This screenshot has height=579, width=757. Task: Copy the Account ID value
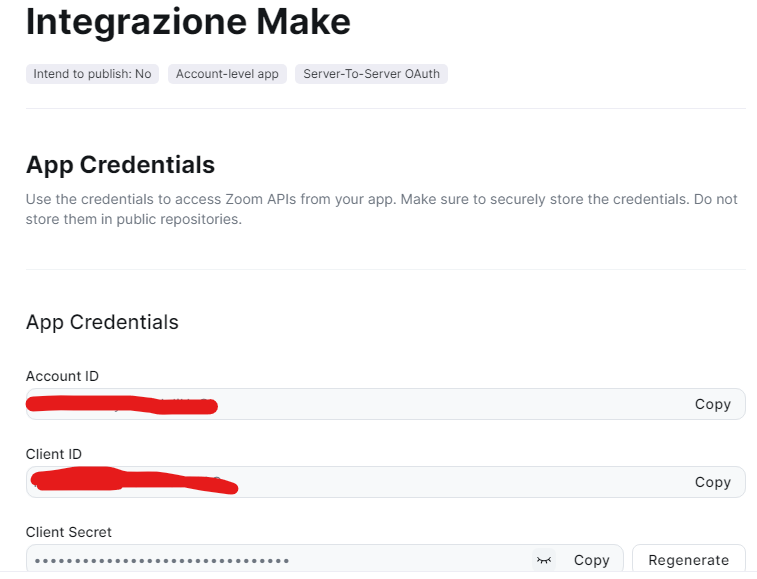(712, 404)
